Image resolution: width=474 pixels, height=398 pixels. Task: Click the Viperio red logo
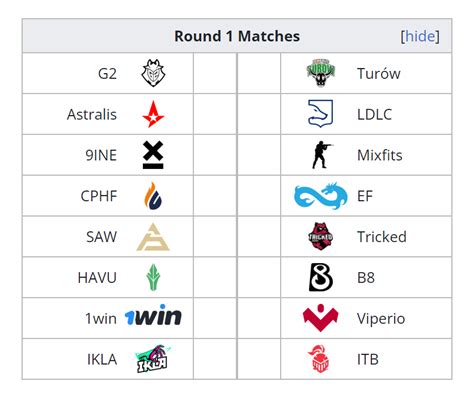pyautogui.click(x=320, y=318)
